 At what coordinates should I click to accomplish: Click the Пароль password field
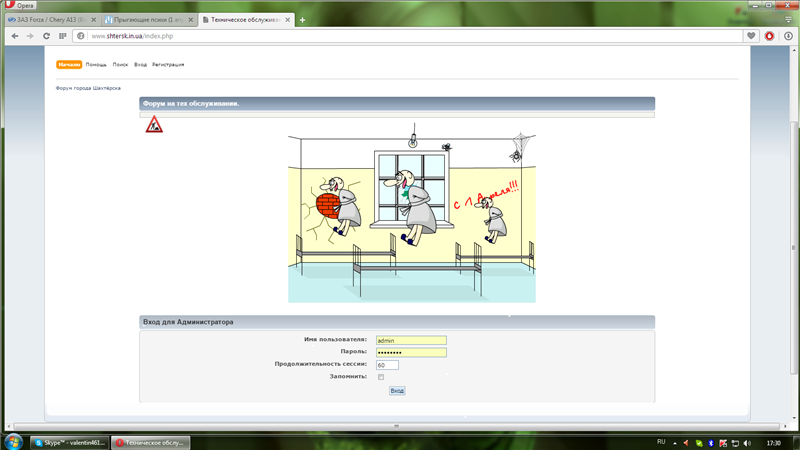point(411,353)
